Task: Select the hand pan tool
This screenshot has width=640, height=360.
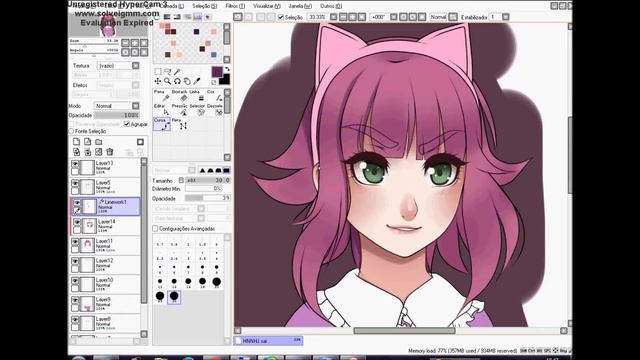Action: tap(187, 81)
